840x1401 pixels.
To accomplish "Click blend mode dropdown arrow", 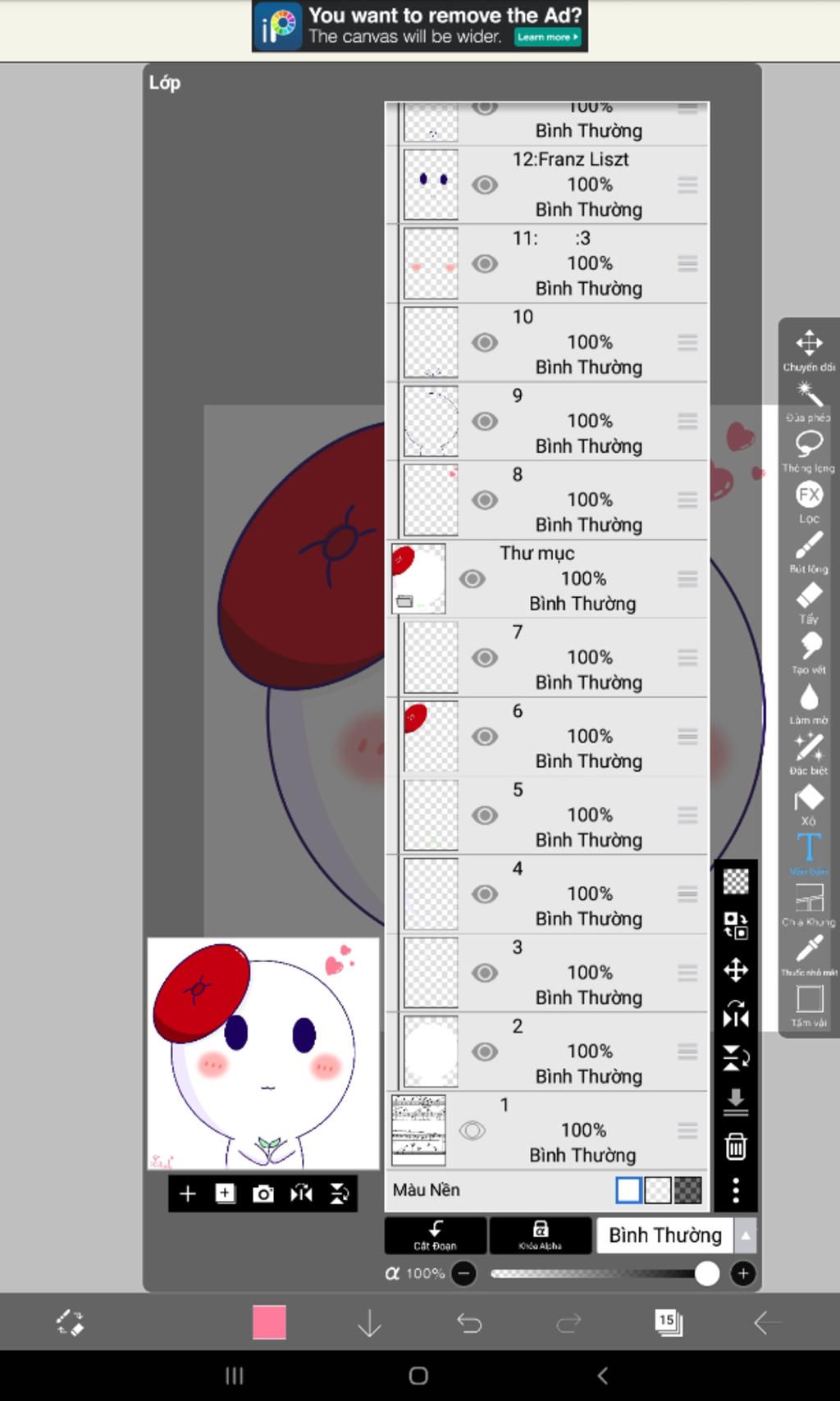I will coord(746,1235).
